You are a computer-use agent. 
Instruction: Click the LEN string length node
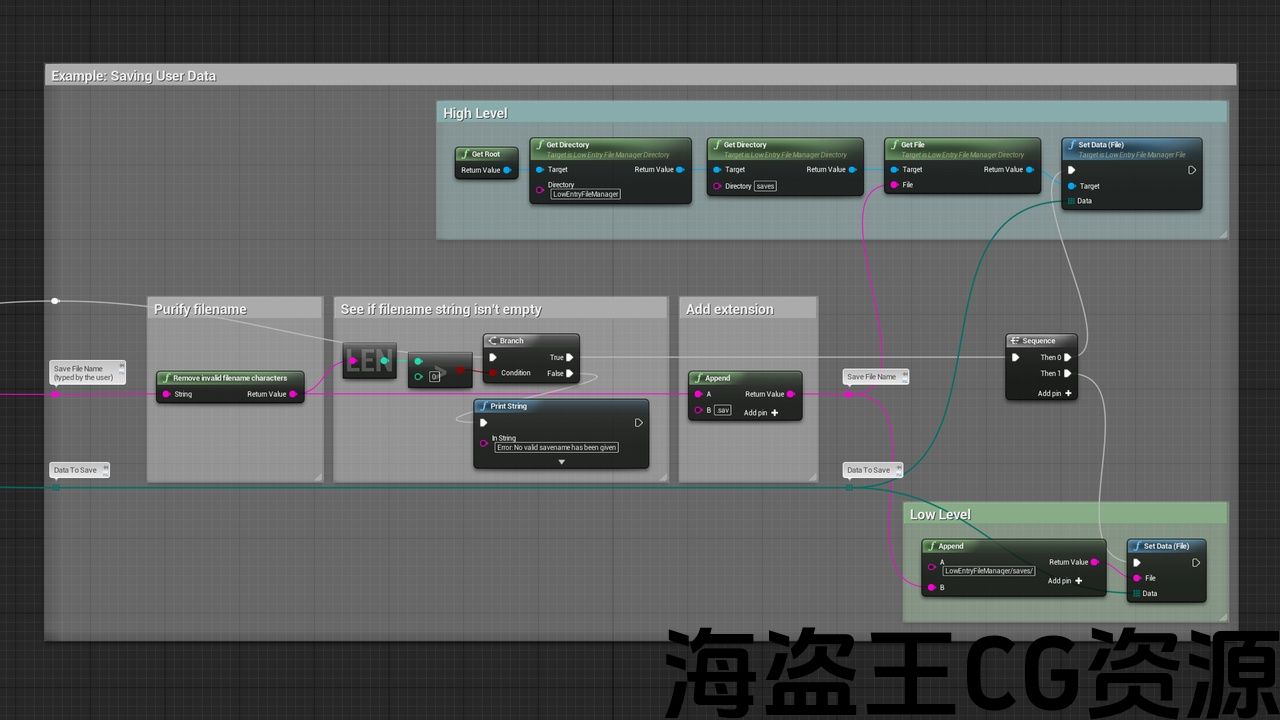[x=369, y=362]
